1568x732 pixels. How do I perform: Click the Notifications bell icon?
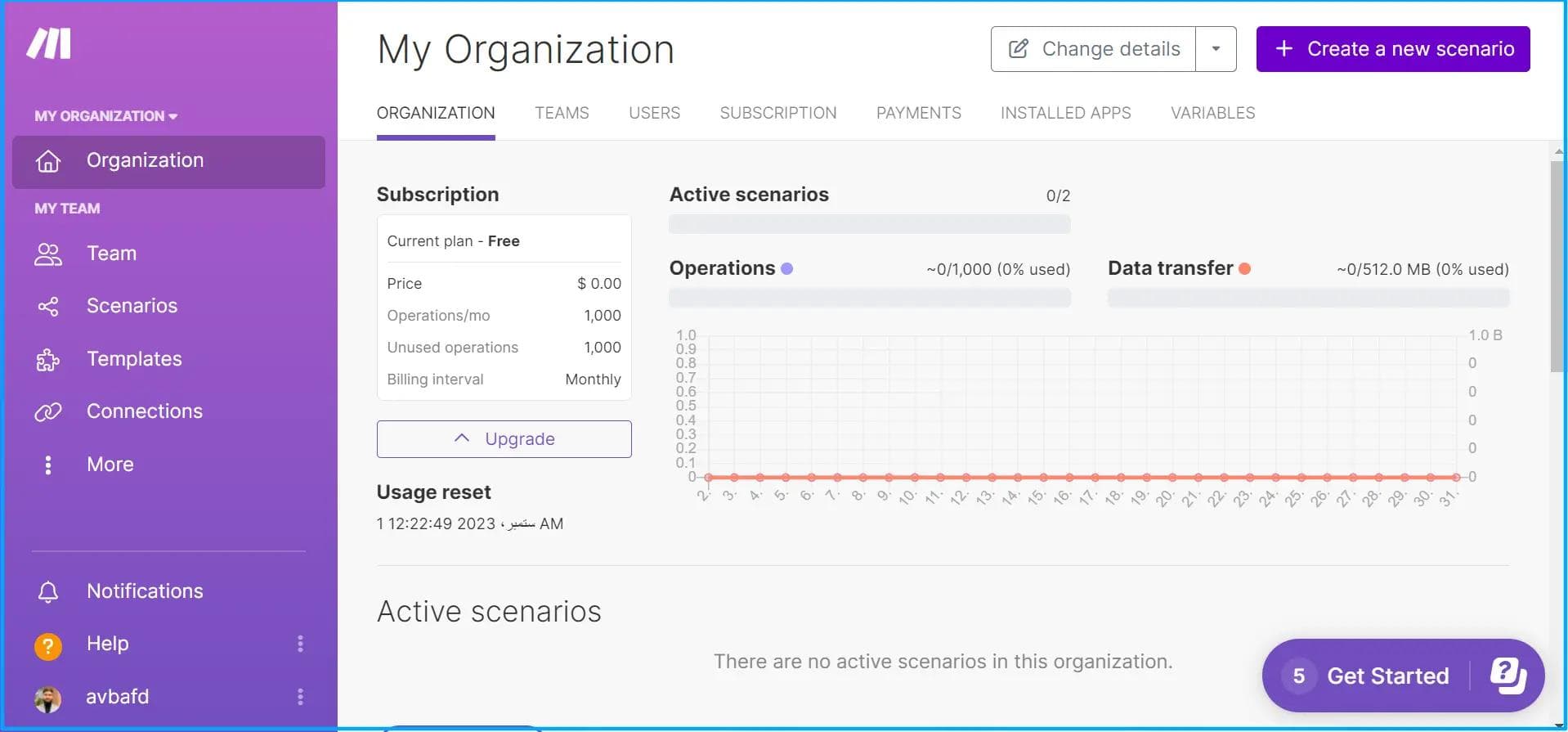point(48,592)
